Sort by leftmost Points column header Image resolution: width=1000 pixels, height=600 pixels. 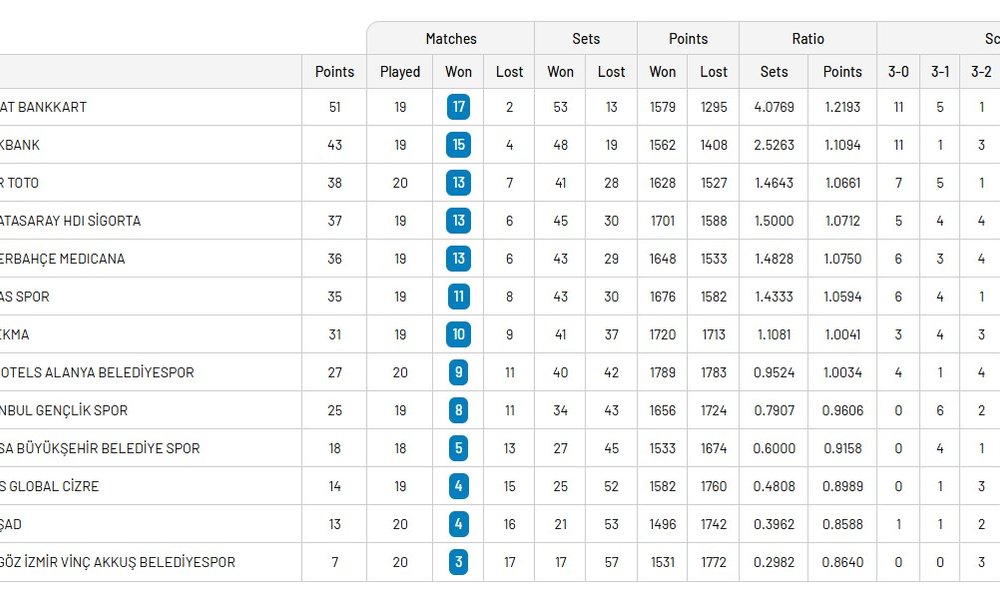click(334, 72)
